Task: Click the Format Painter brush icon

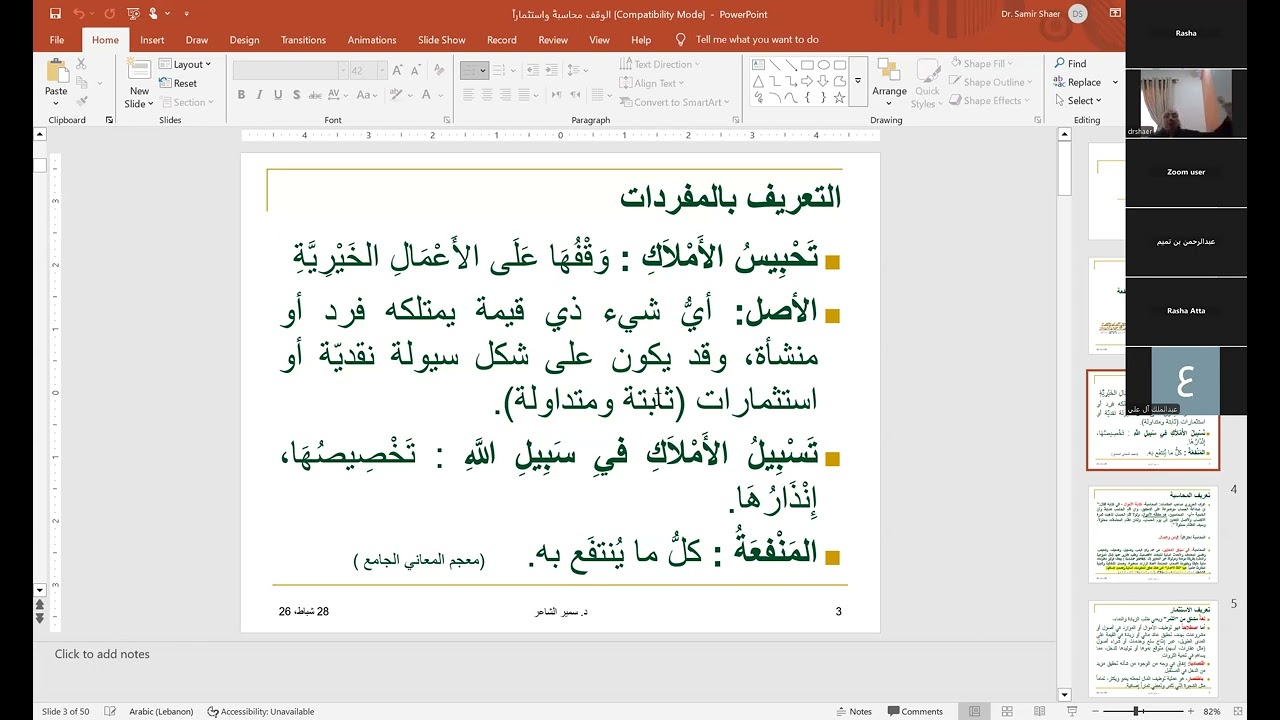Action: click(x=81, y=101)
